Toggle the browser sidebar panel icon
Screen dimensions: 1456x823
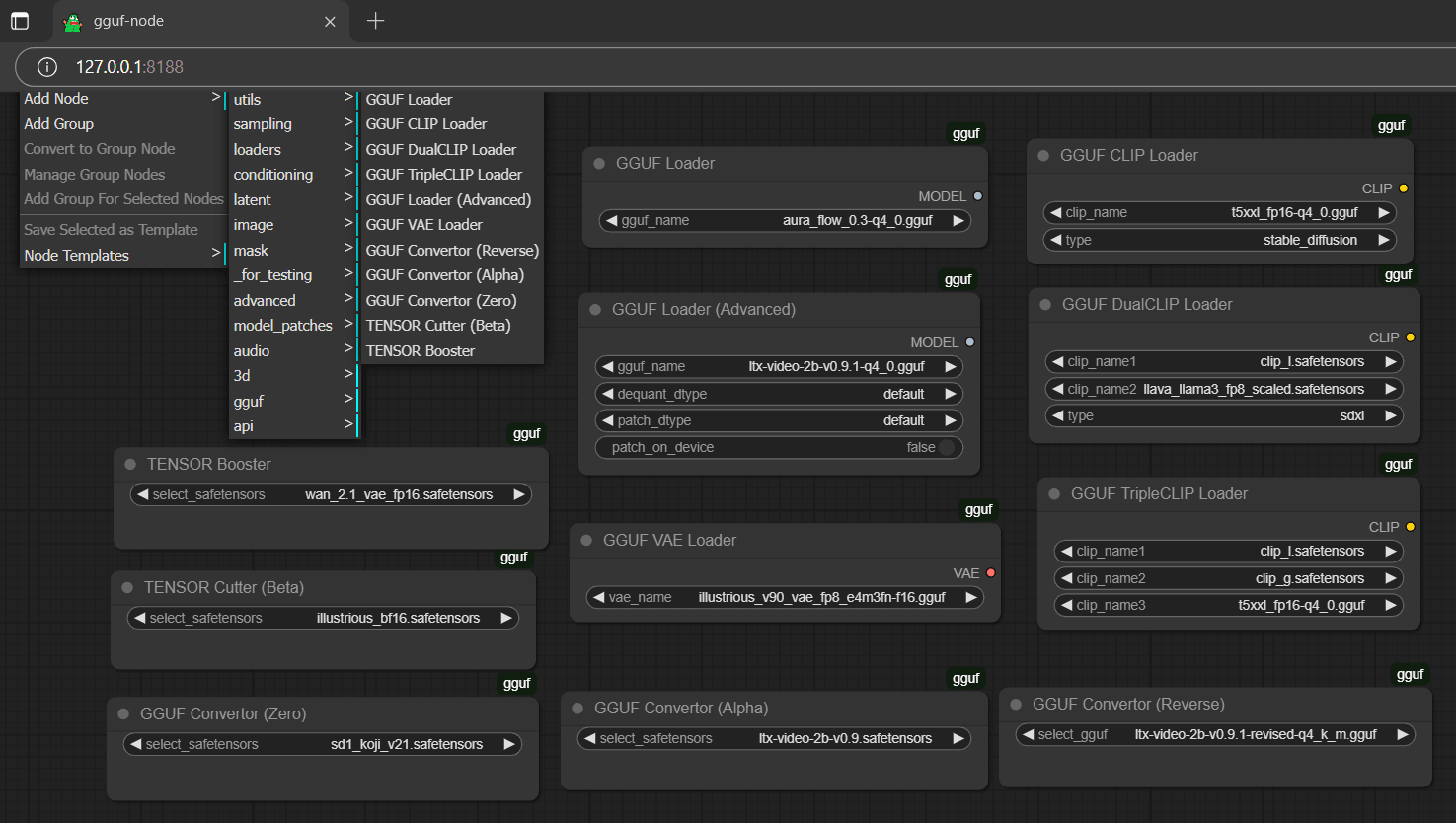[x=19, y=21]
